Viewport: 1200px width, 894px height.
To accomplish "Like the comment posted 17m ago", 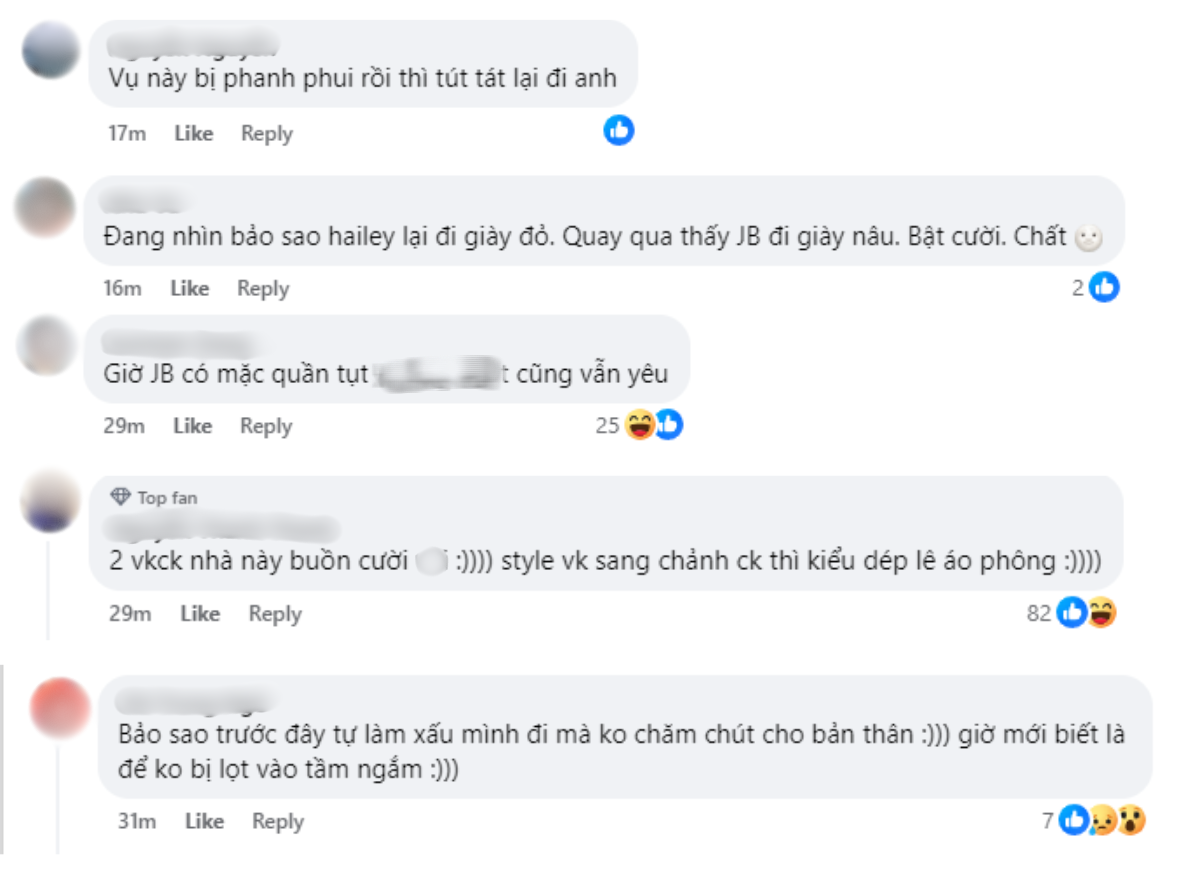I will [194, 133].
